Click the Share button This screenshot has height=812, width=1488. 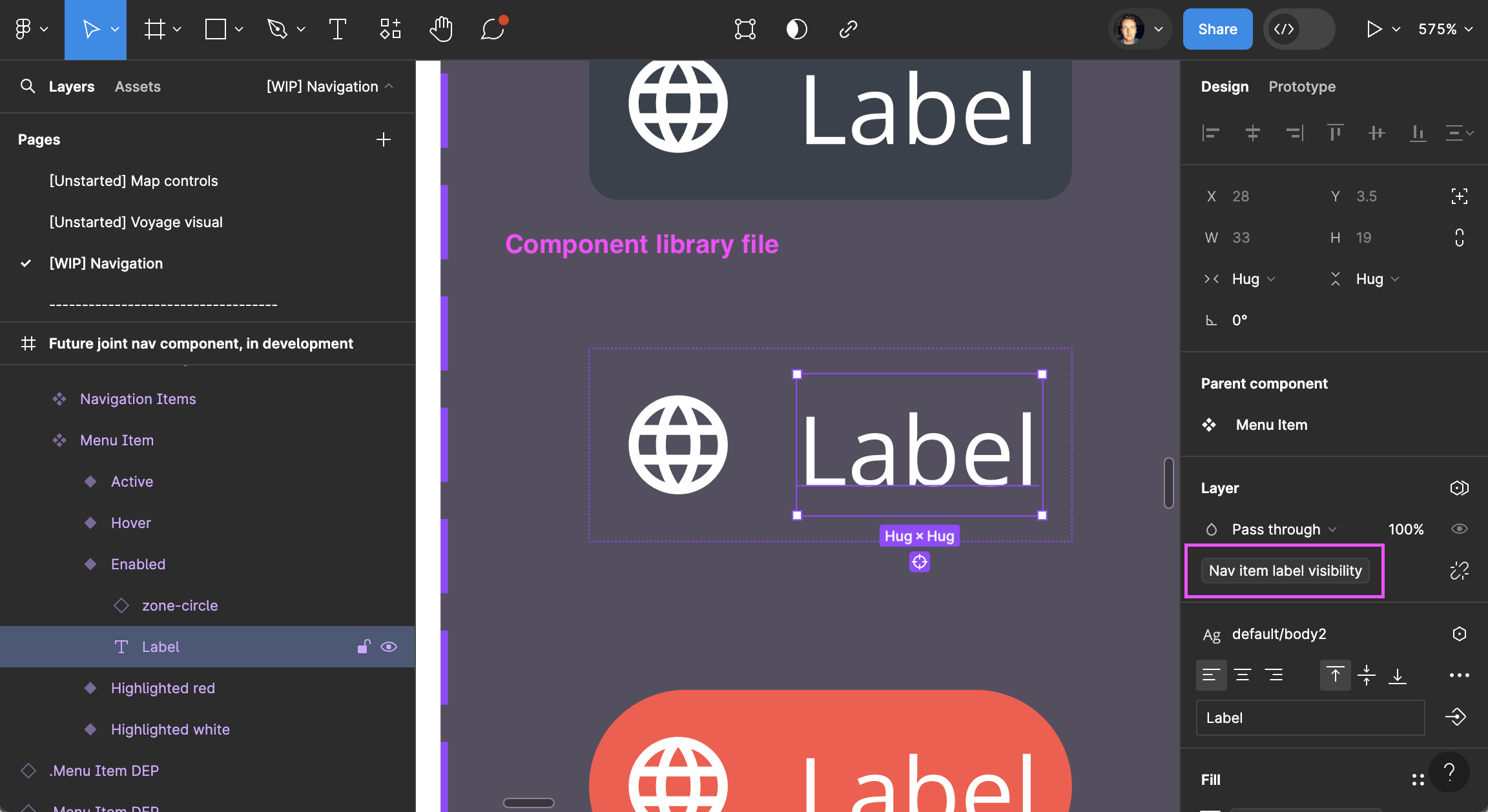pyautogui.click(x=1217, y=29)
